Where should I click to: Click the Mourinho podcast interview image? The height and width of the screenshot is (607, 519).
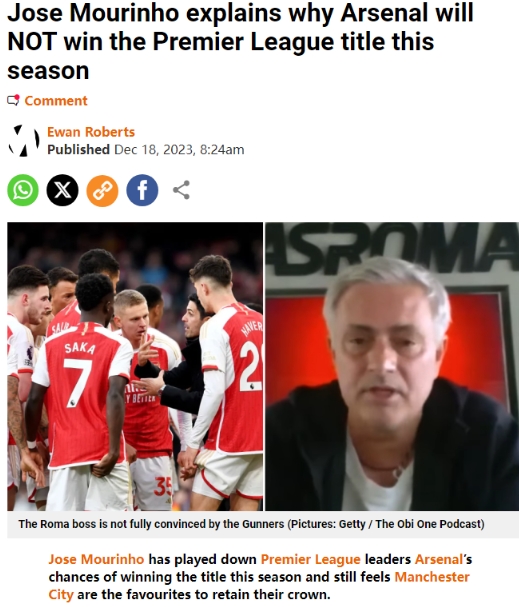(392, 366)
